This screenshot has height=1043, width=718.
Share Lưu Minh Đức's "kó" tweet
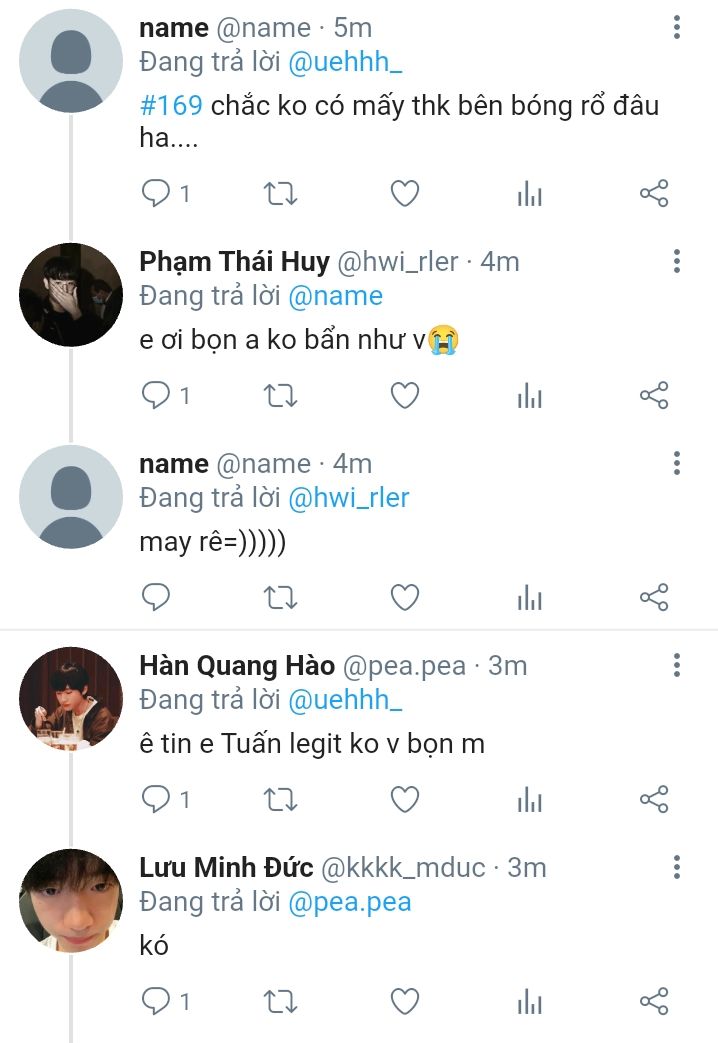653,1001
